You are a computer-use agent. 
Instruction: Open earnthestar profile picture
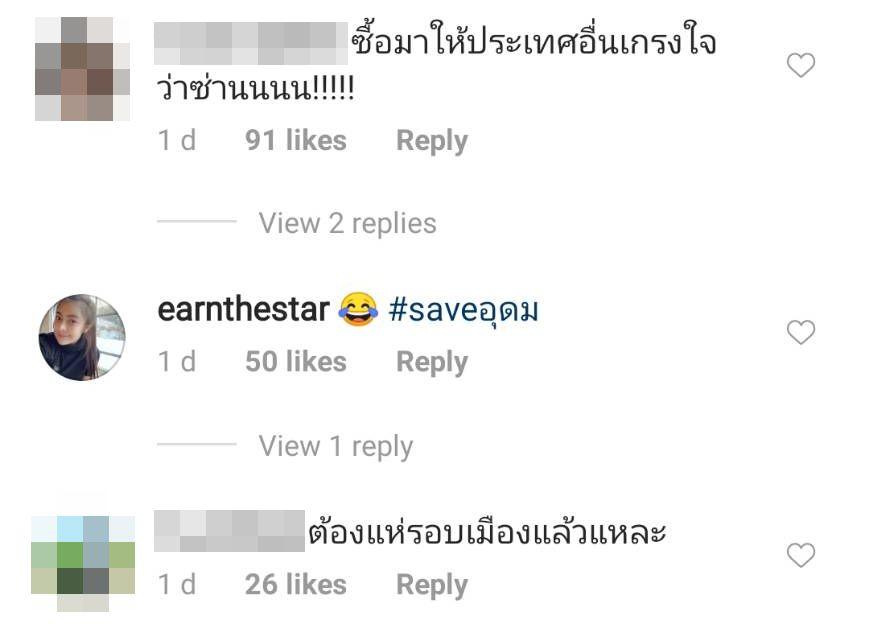pyautogui.click(x=82, y=337)
